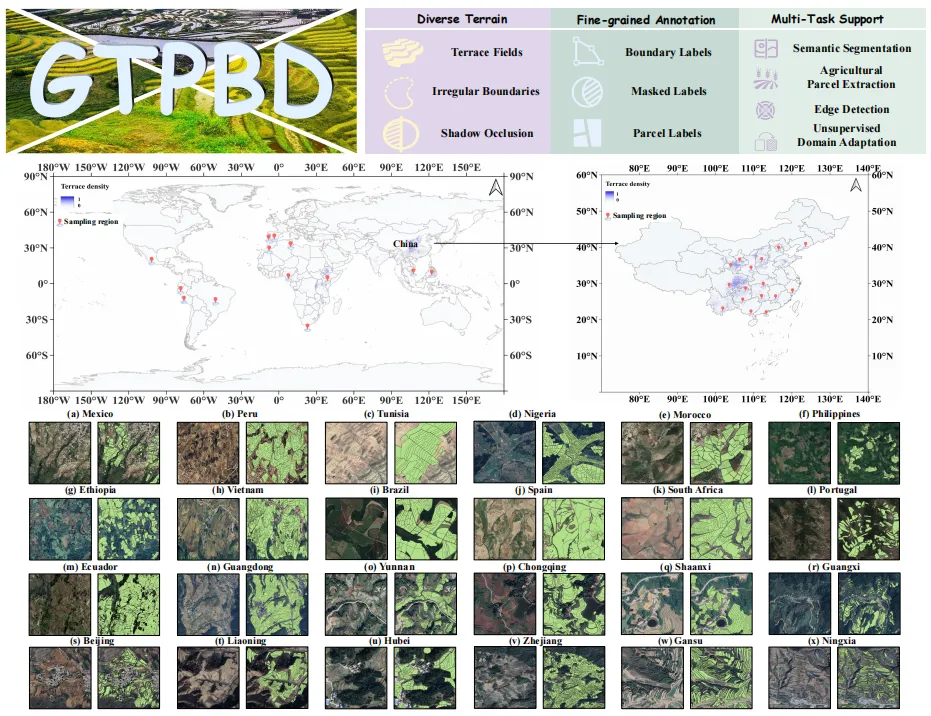931x716 pixels.
Task: Open the Gansu raw satellite image
Action: pos(652,677)
